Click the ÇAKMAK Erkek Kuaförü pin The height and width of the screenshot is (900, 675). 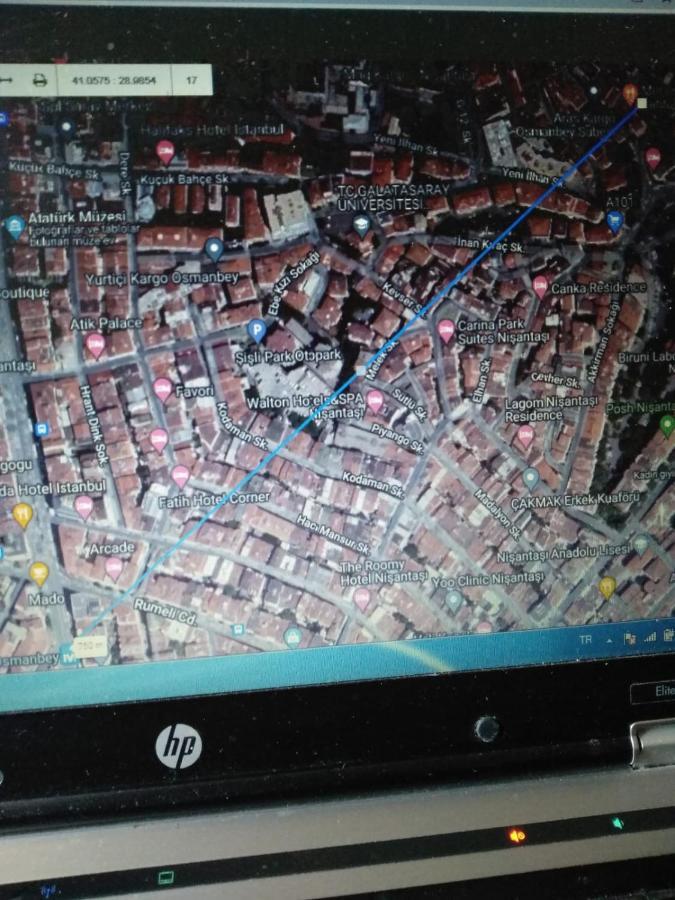tap(530, 478)
